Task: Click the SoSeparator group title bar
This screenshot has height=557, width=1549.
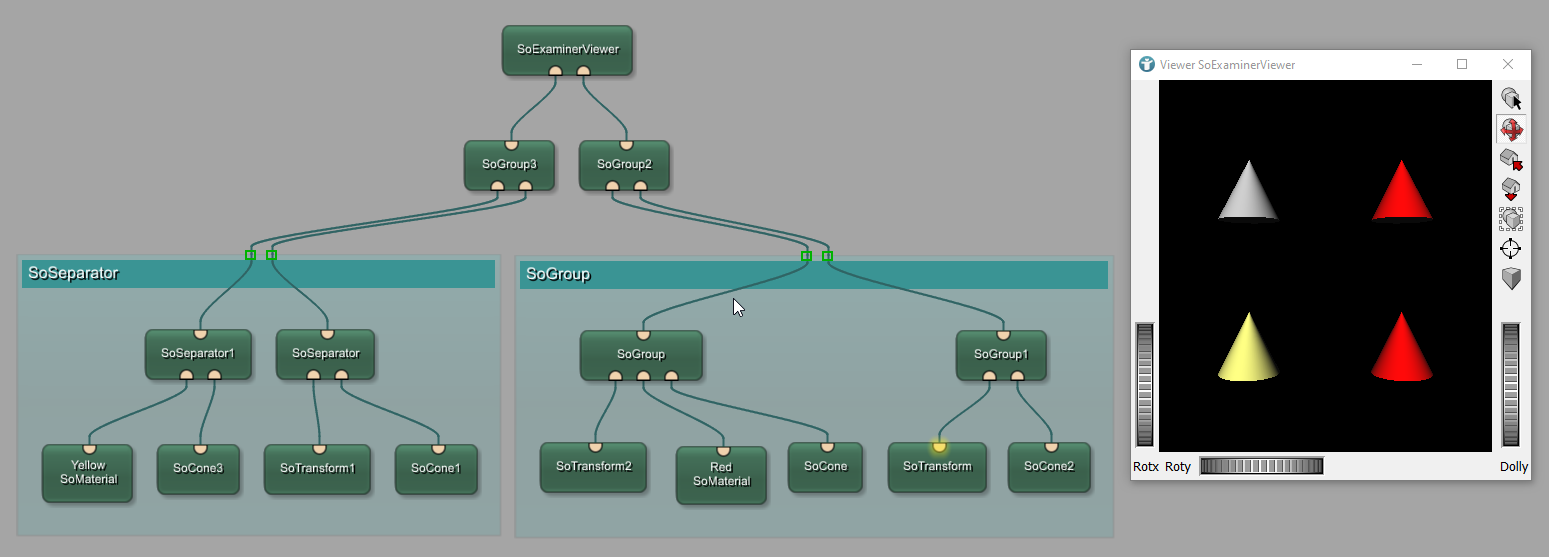Action: (258, 274)
